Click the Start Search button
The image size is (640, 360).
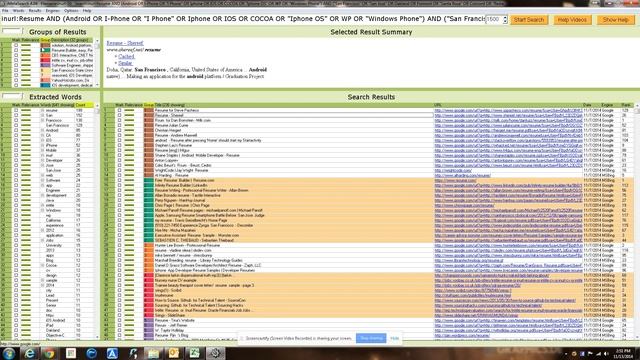tap(529, 20)
